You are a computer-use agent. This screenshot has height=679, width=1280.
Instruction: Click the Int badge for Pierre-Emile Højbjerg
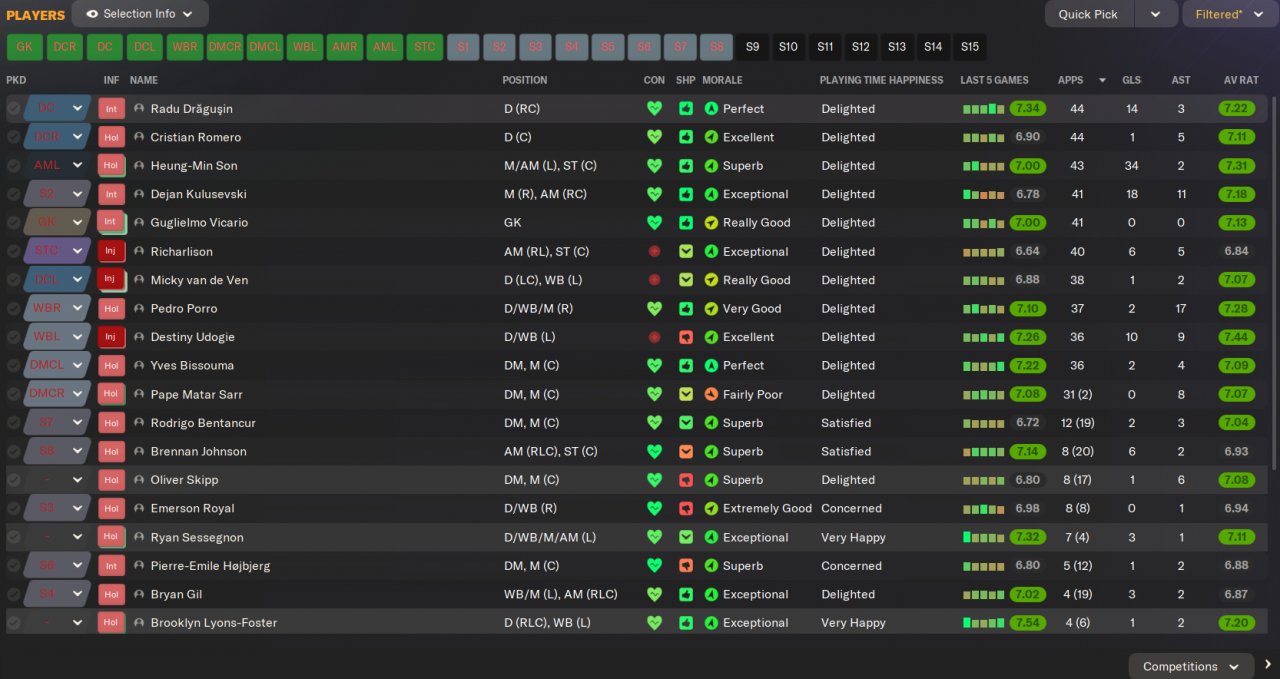tap(111, 566)
